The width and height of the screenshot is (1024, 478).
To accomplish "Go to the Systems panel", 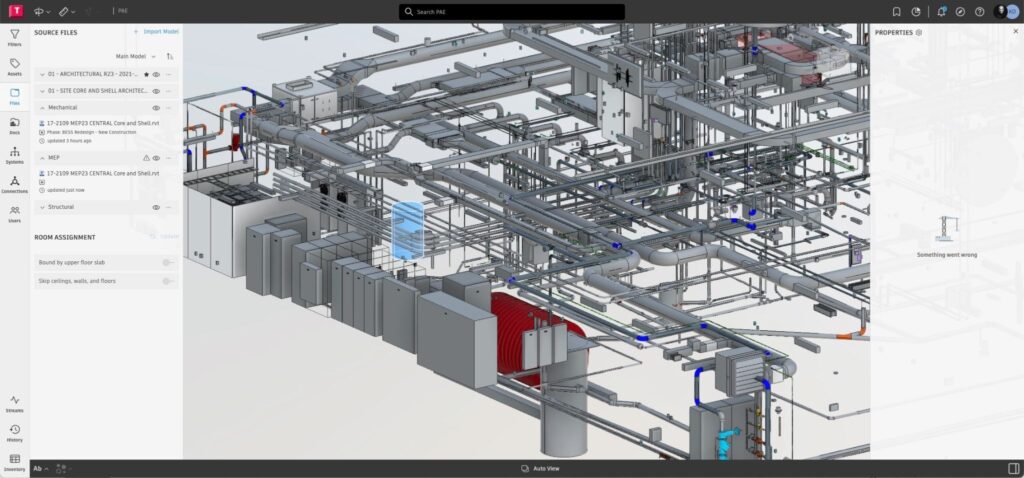I will click(14, 154).
